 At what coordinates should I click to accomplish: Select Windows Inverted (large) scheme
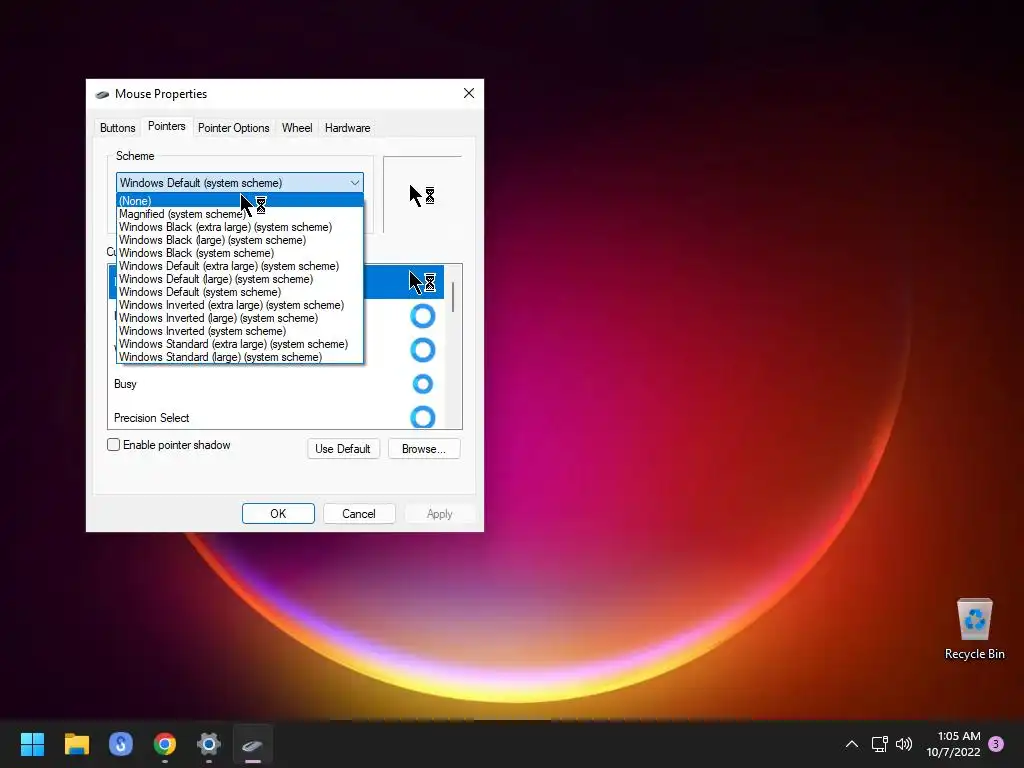tap(240, 318)
